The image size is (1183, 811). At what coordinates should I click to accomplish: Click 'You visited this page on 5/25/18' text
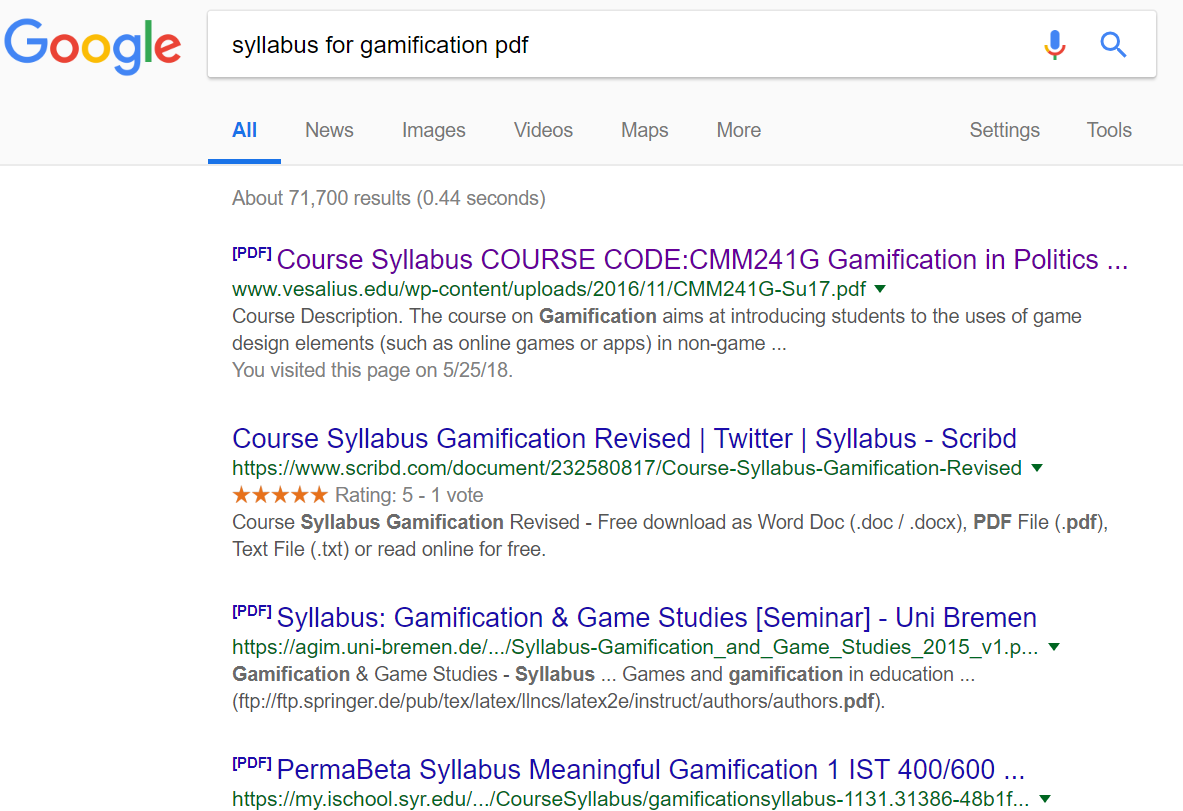click(x=372, y=370)
